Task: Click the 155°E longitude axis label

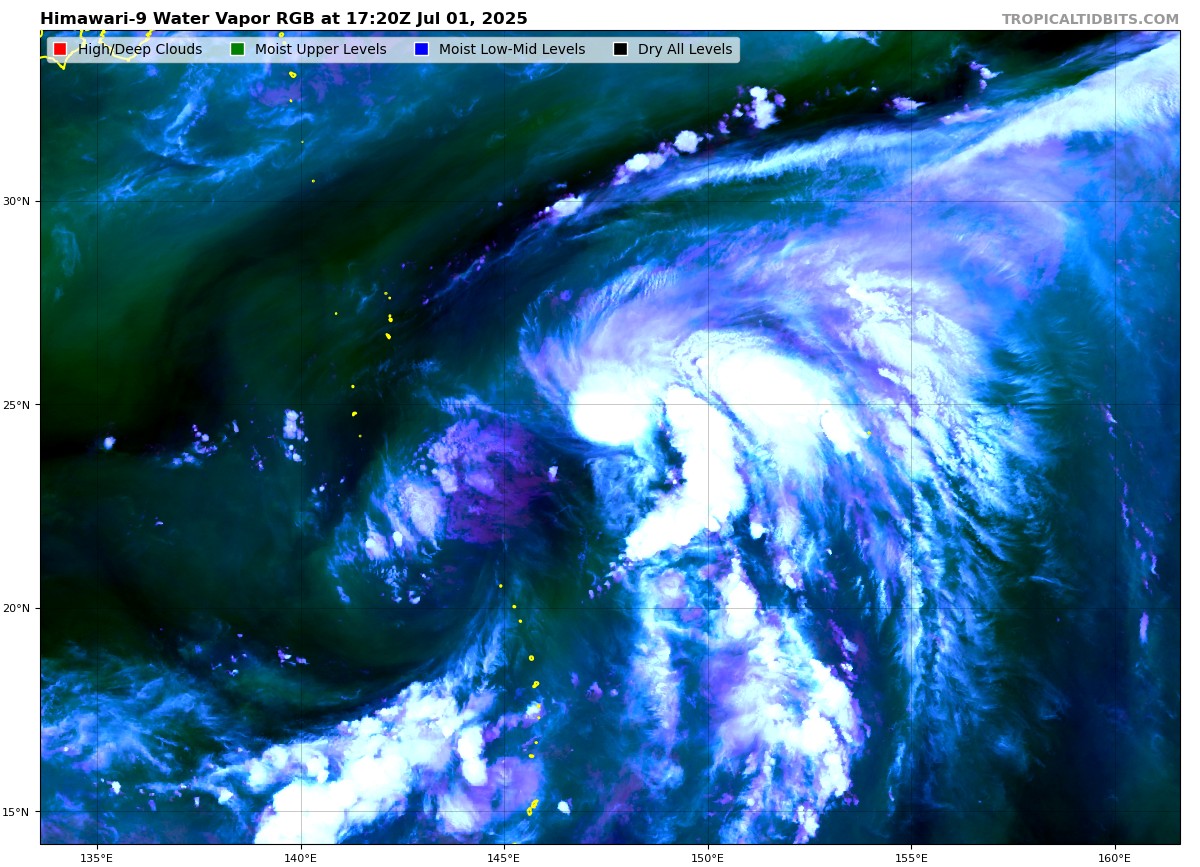Action: pyautogui.click(x=911, y=857)
